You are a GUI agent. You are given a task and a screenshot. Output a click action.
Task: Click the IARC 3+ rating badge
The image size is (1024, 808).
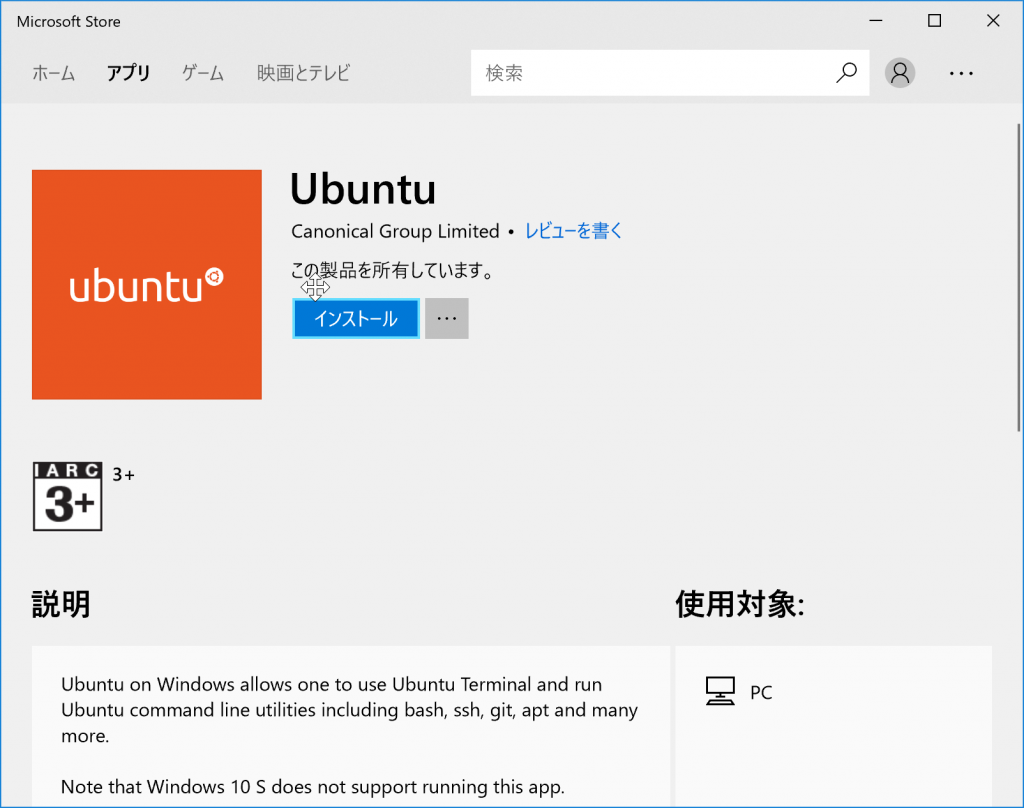(68, 496)
